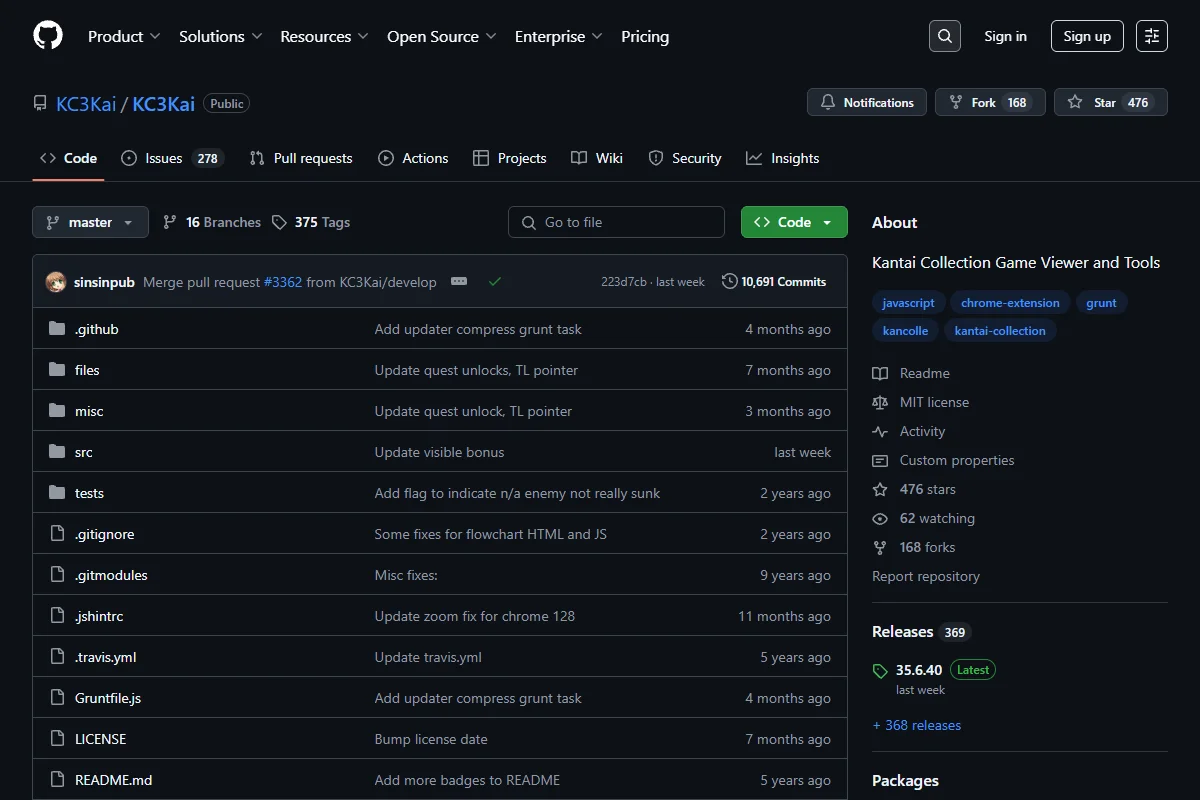Viewport: 1200px width, 800px height.
Task: Expand the Product menu in header
Action: 124,36
